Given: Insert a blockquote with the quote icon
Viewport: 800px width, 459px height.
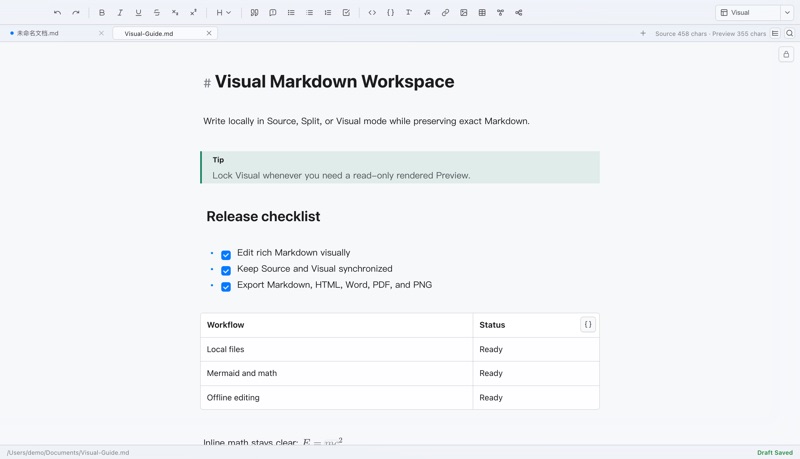Looking at the screenshot, I should coord(254,13).
